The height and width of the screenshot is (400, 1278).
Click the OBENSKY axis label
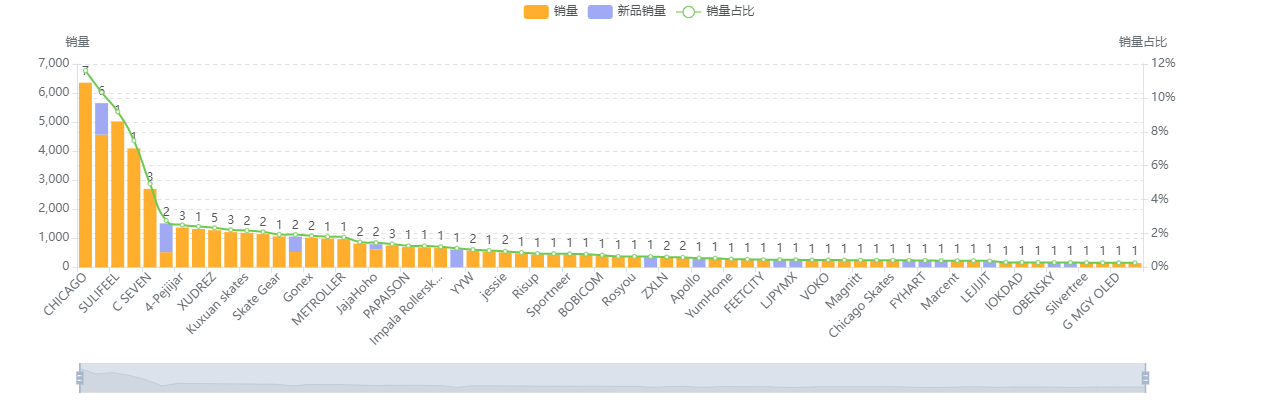(x=1034, y=293)
